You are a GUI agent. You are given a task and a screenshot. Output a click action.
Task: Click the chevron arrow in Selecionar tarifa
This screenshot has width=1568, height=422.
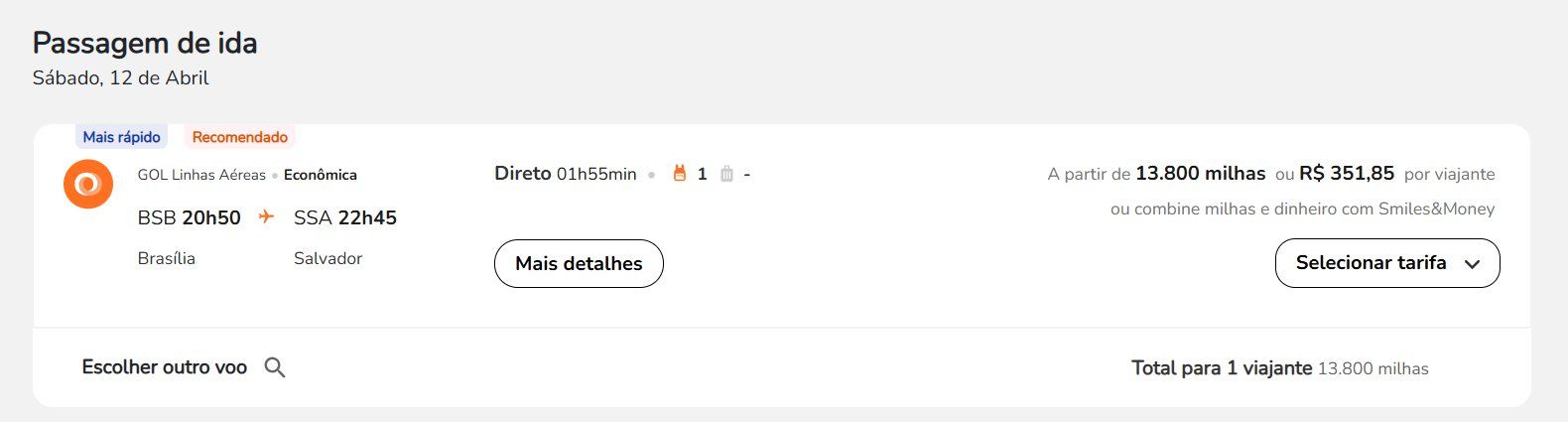pyautogui.click(x=1473, y=264)
